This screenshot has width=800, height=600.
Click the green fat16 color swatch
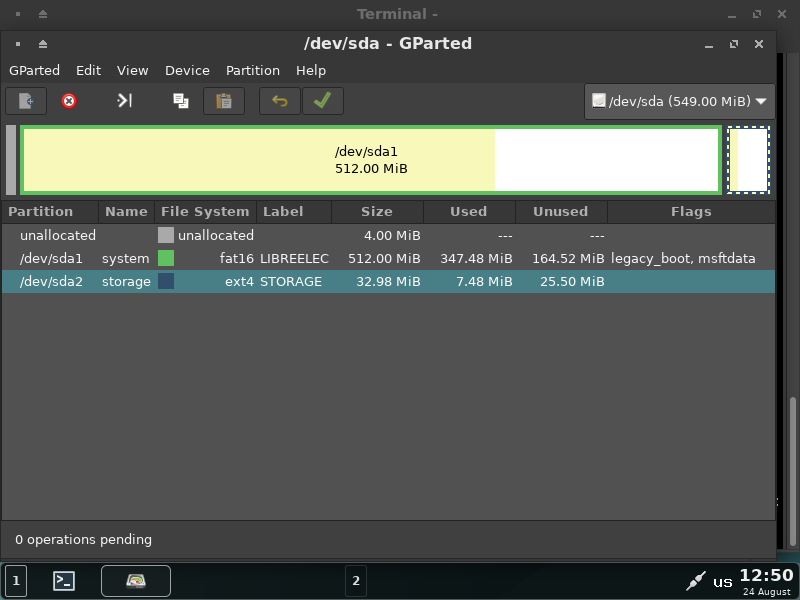(166, 258)
